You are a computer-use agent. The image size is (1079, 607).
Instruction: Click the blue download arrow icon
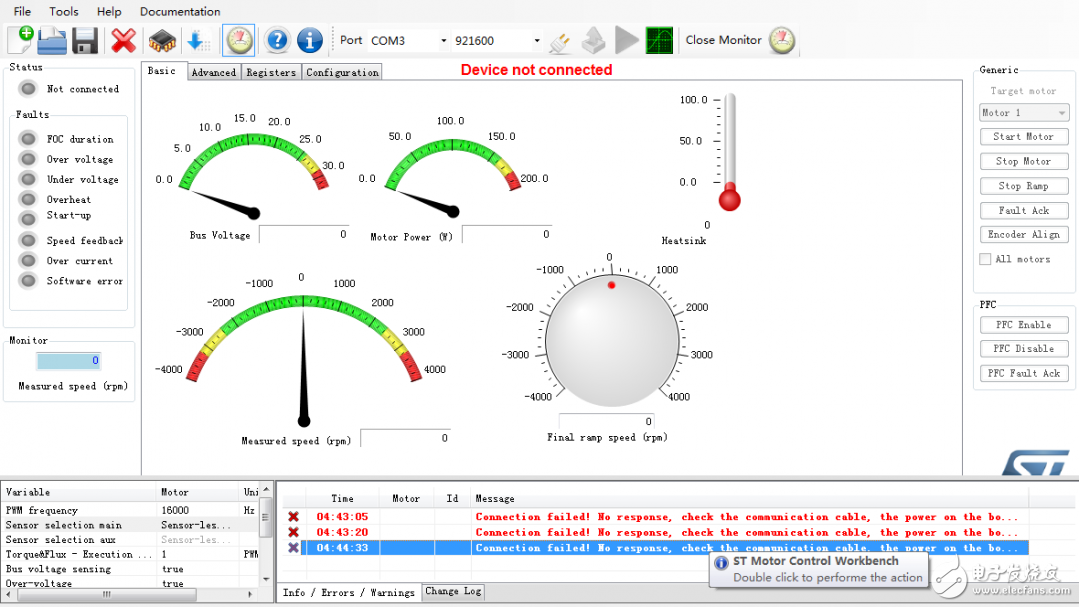click(x=198, y=41)
